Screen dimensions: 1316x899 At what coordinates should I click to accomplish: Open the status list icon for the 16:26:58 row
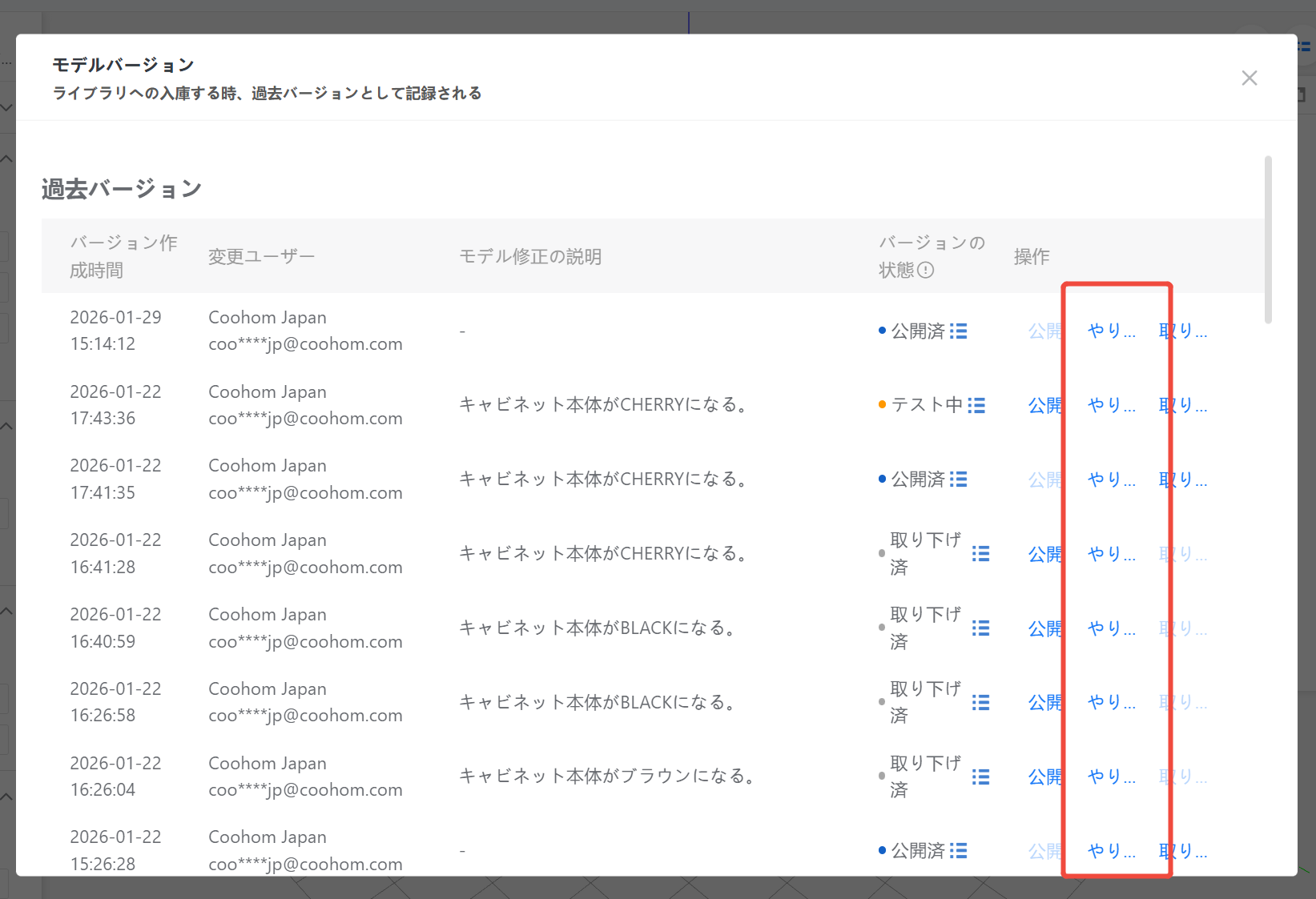[x=980, y=703]
